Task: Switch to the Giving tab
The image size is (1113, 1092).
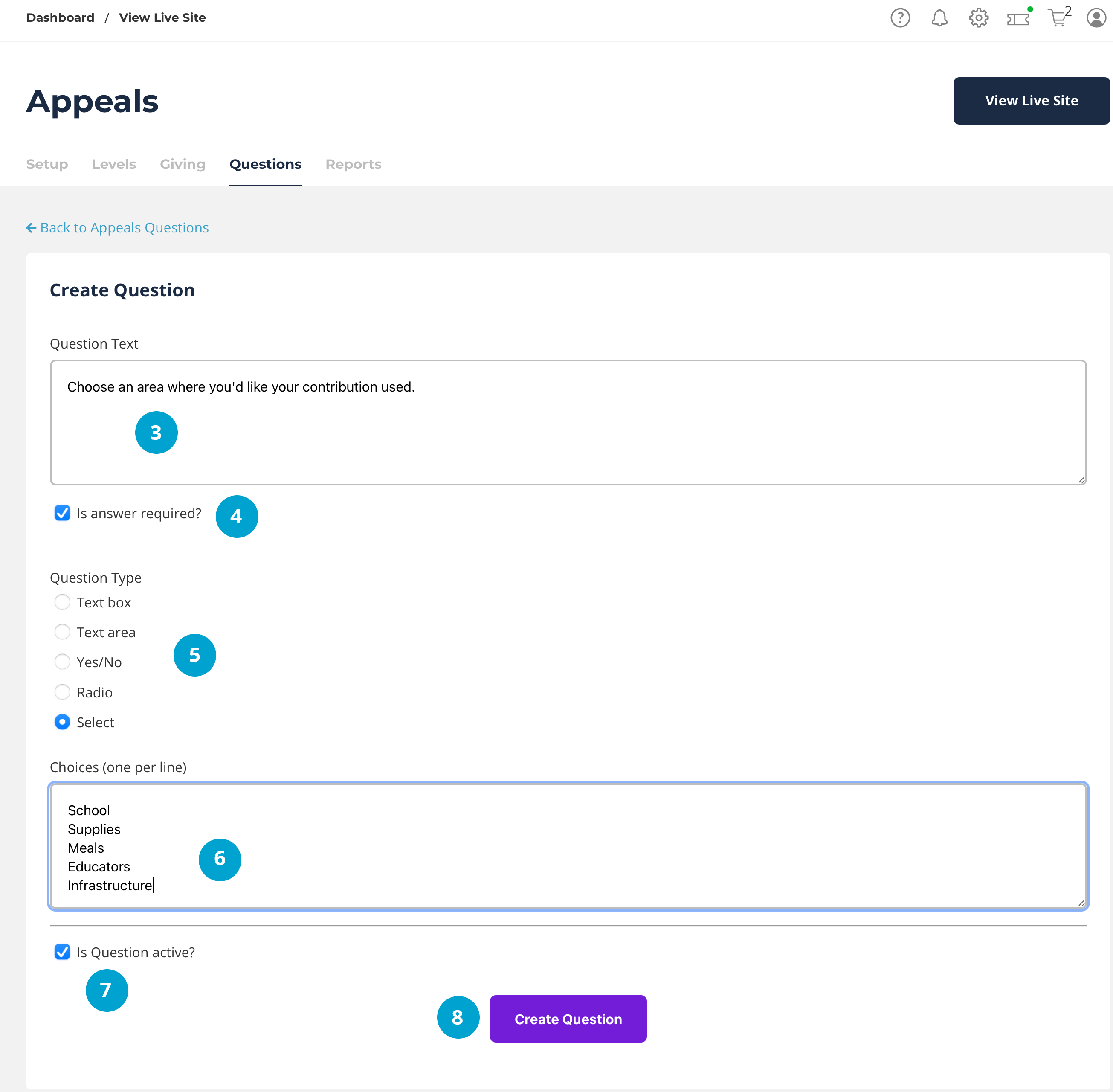Action: [183, 164]
